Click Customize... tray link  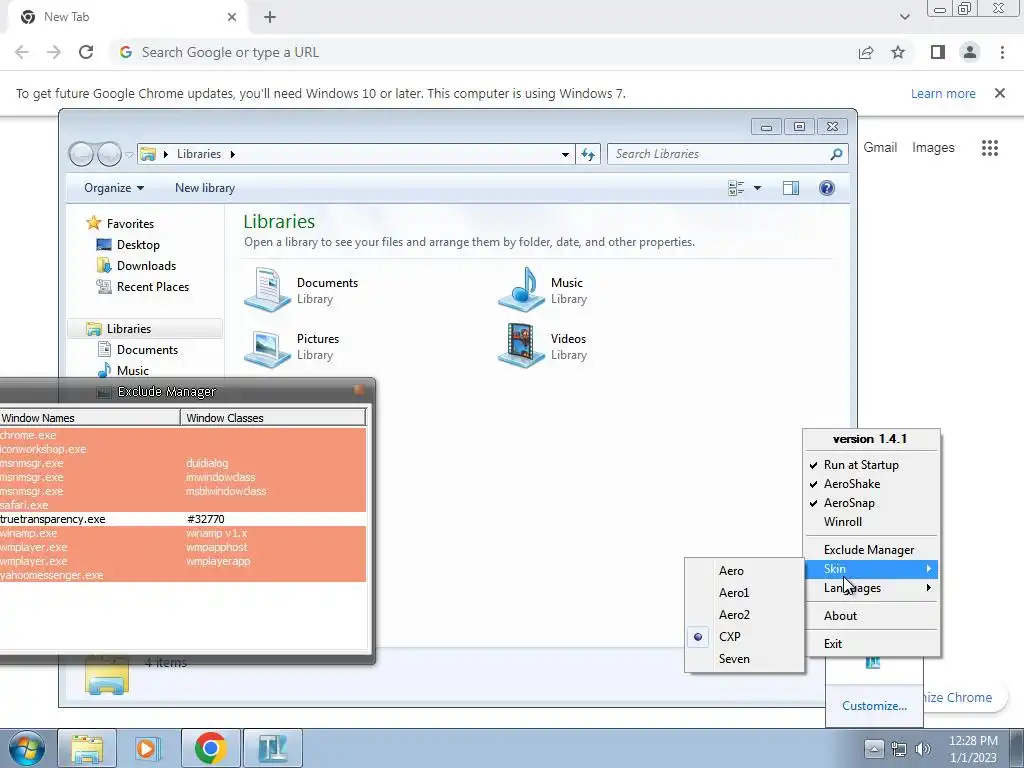(874, 706)
